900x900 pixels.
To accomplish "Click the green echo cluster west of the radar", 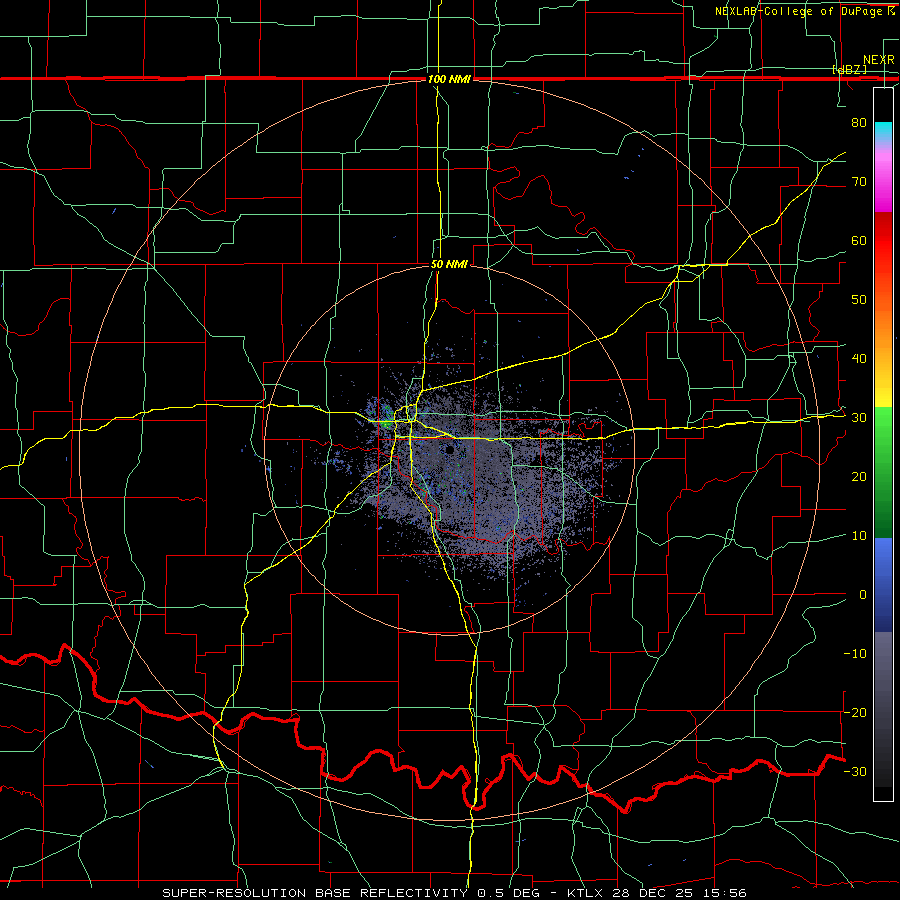I will [387, 418].
